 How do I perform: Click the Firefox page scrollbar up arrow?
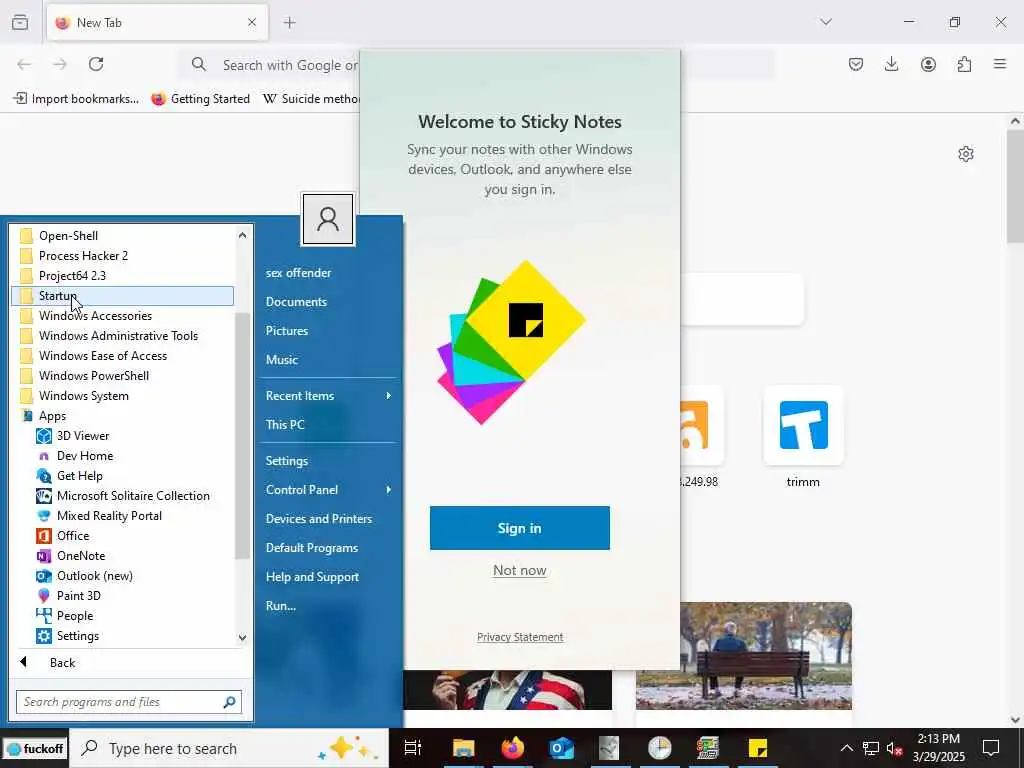pos(1015,121)
